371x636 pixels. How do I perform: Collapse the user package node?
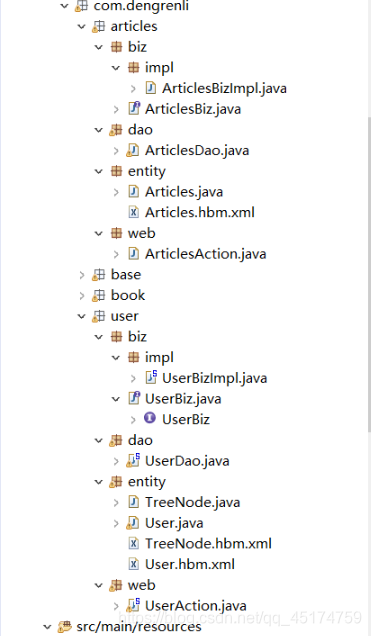tap(81, 316)
